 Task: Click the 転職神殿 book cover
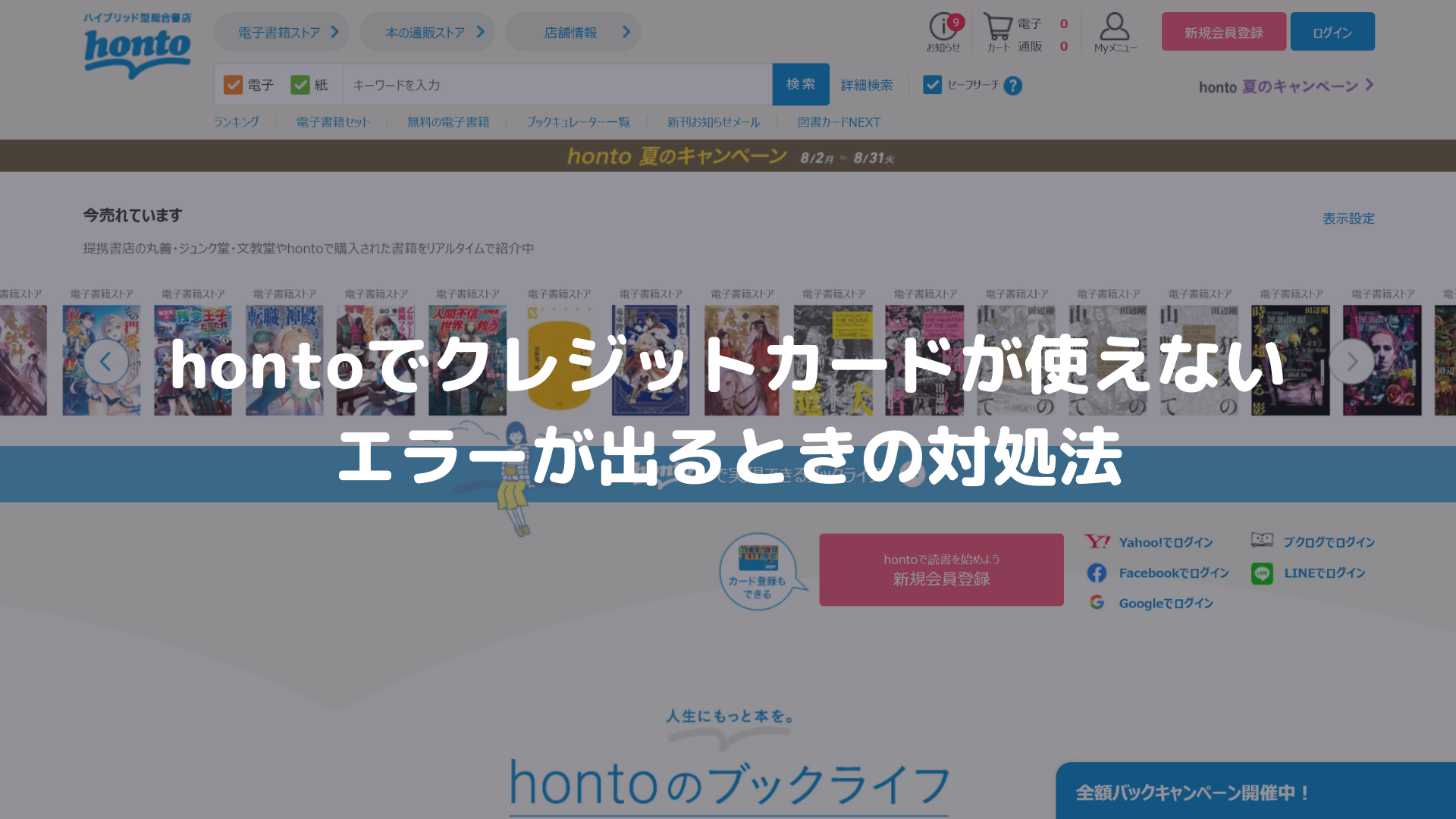pos(284,360)
